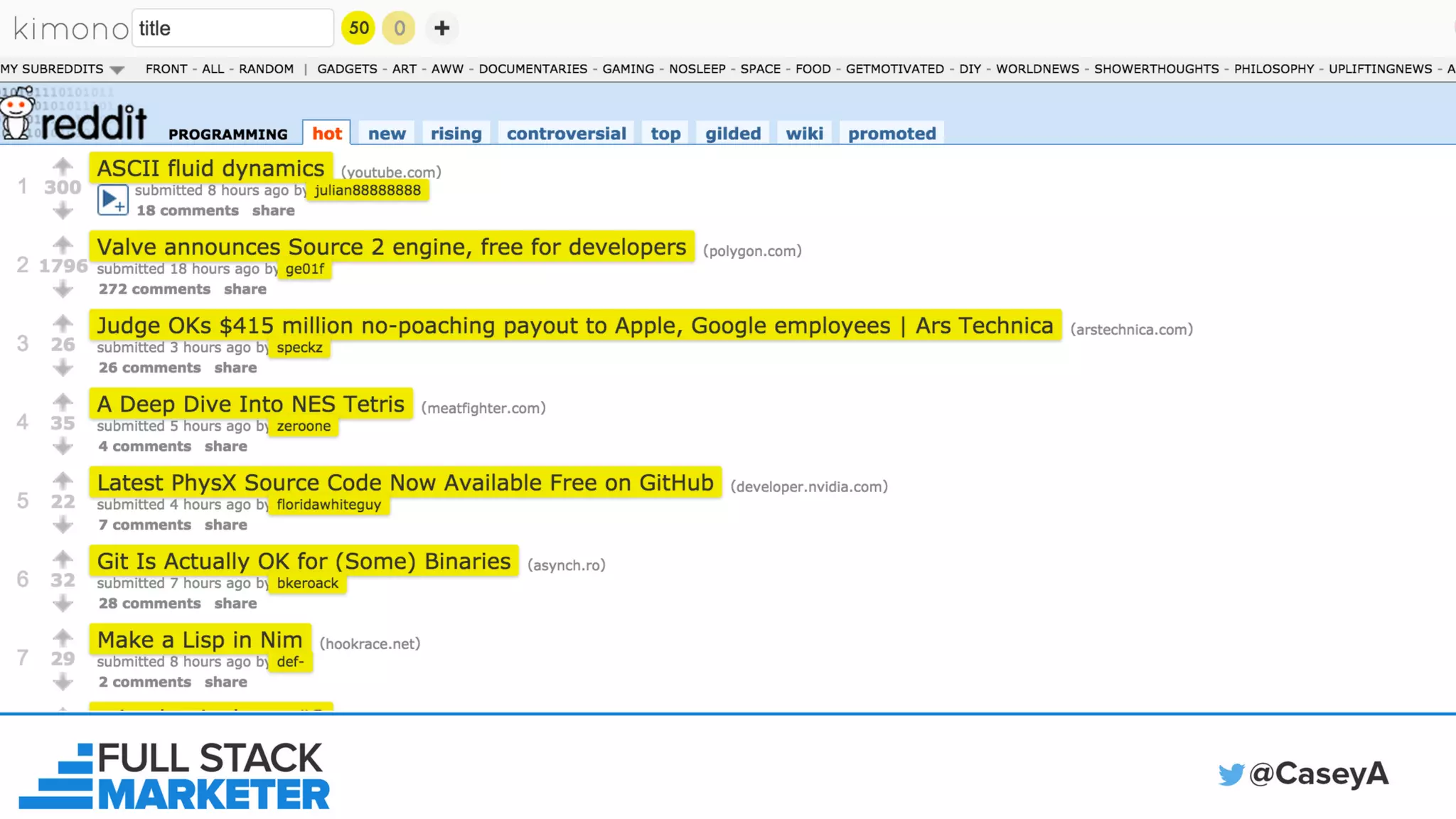Open the controversial tab
Viewport: 1456px width, 819px height.
pyautogui.click(x=566, y=134)
